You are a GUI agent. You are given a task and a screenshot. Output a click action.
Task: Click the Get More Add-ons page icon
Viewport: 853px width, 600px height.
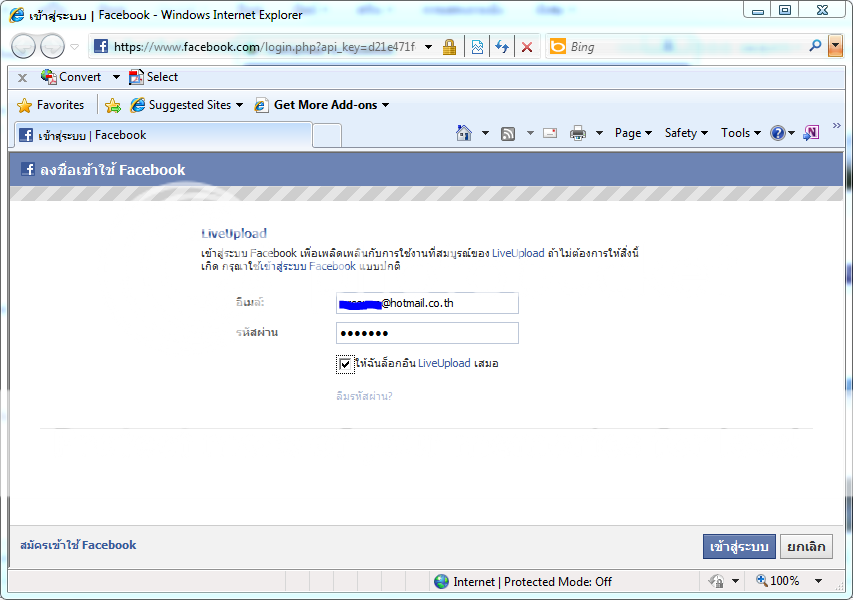[x=261, y=105]
